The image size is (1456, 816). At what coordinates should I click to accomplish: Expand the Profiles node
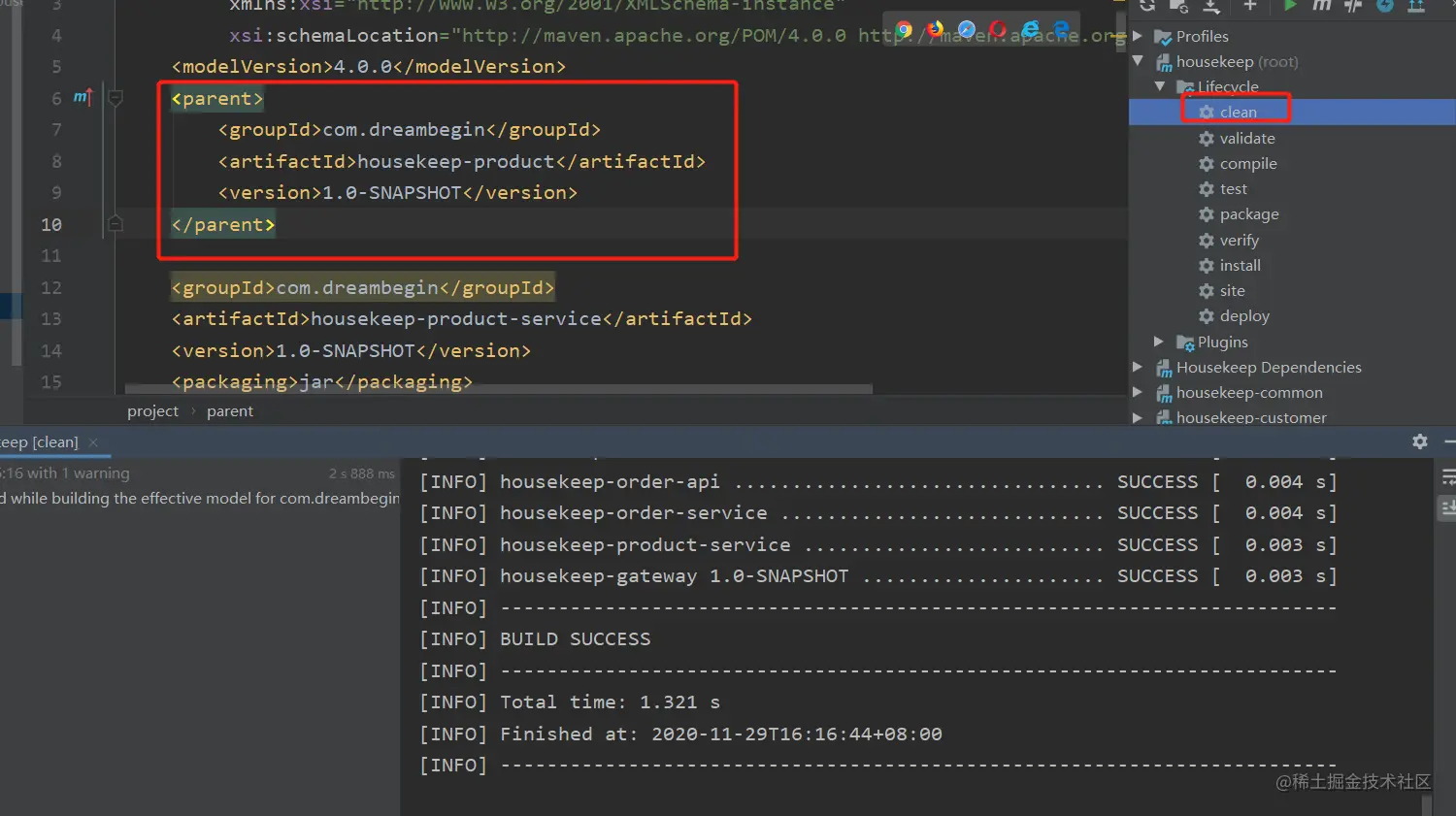[1138, 36]
